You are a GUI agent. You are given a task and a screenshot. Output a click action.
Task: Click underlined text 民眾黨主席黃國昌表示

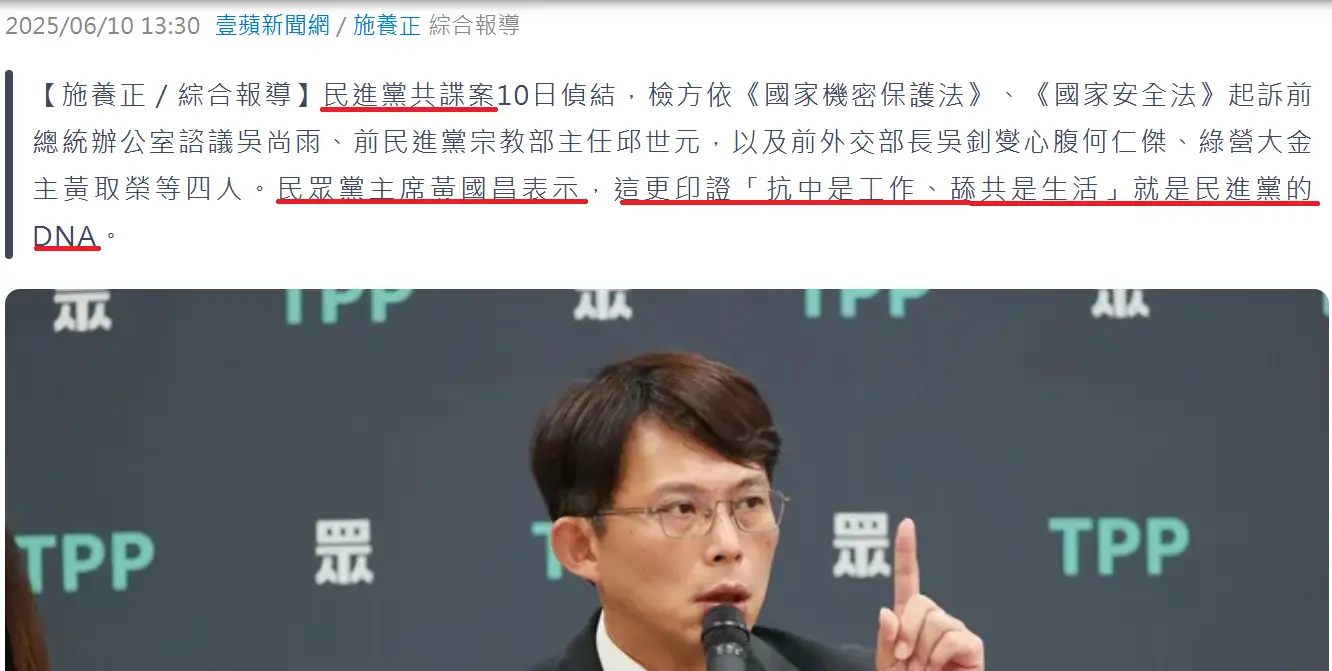pos(432,189)
